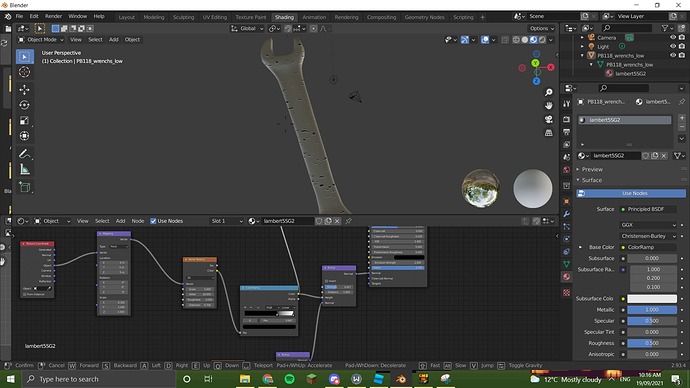Click the viewport zoom magnifier icon

coord(548,92)
